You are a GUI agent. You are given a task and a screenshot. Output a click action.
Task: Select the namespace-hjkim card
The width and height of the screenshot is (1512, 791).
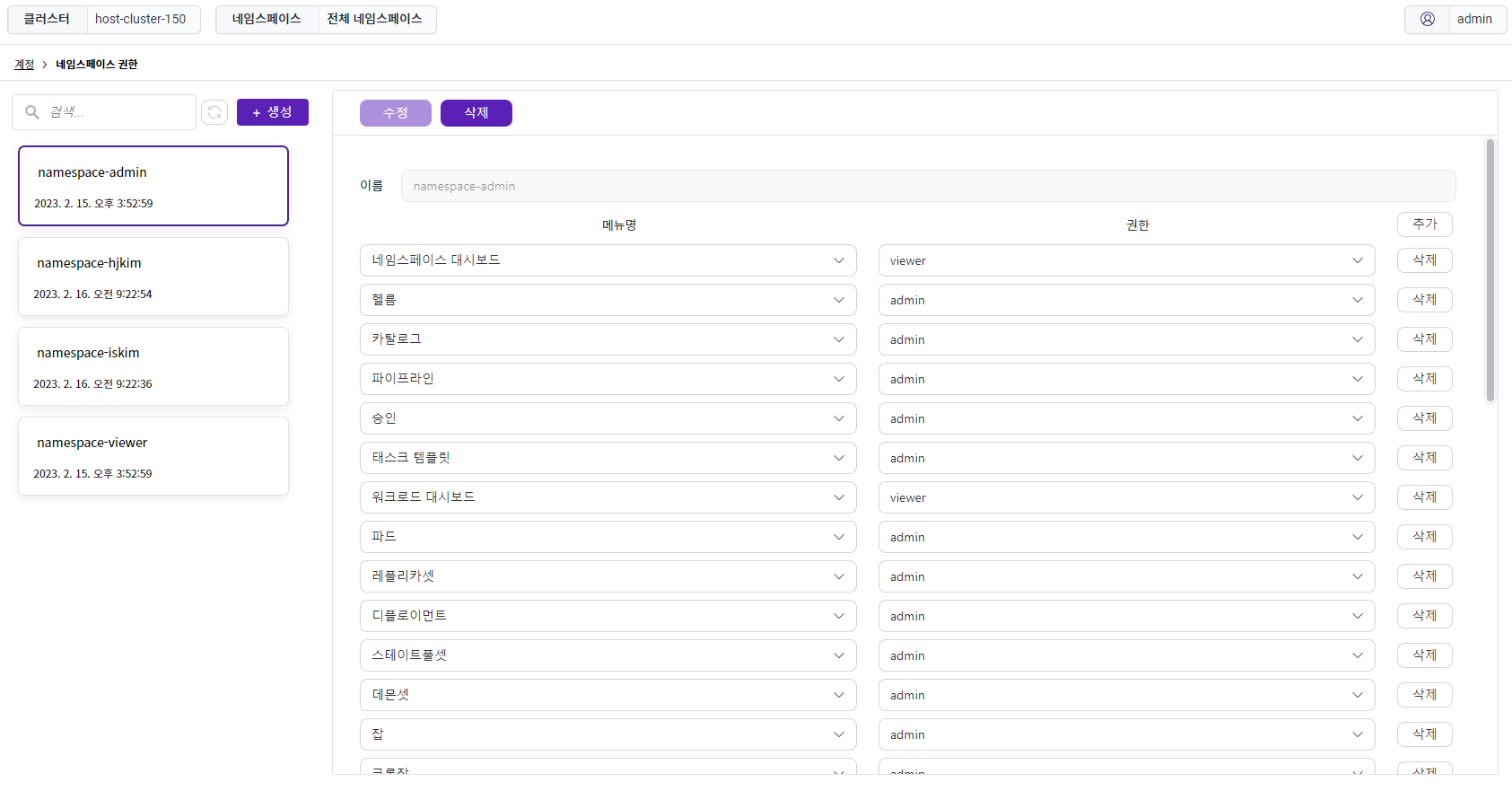(153, 277)
